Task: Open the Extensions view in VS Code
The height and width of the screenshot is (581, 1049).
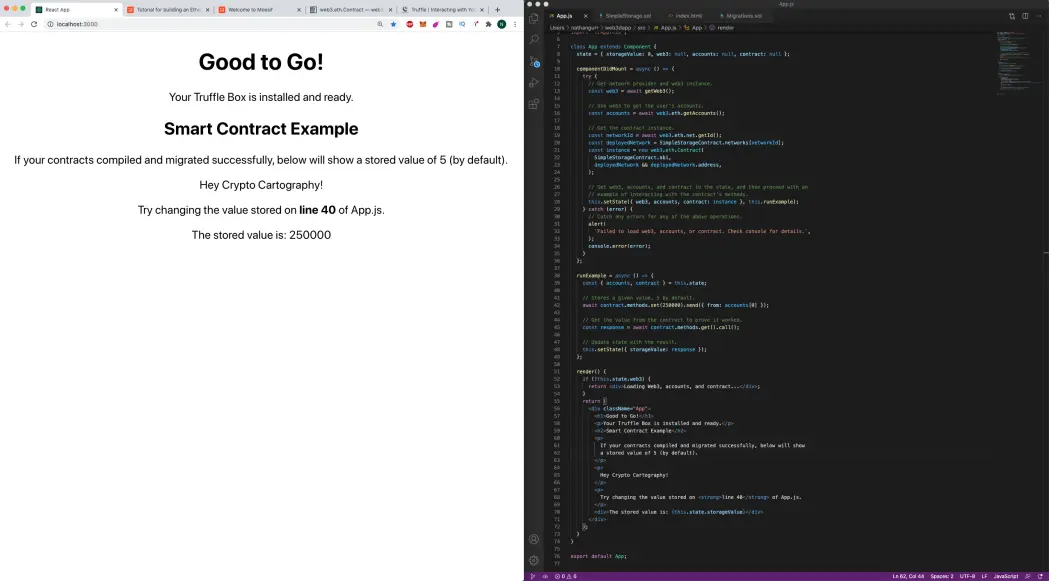Action: tap(534, 104)
